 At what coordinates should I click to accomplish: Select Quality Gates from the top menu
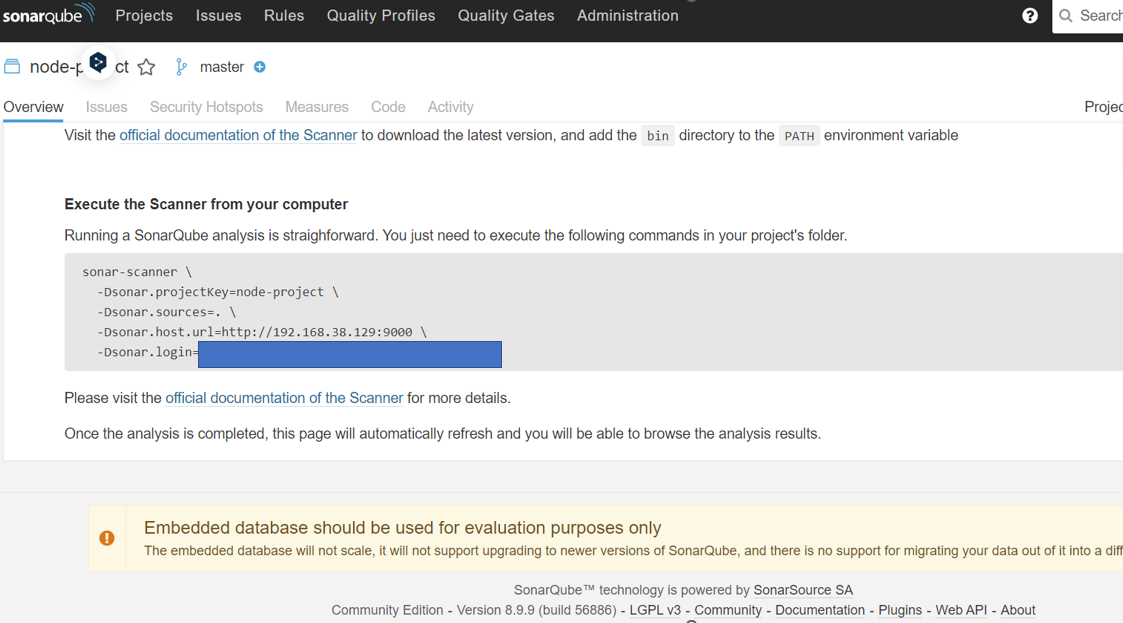pos(505,15)
